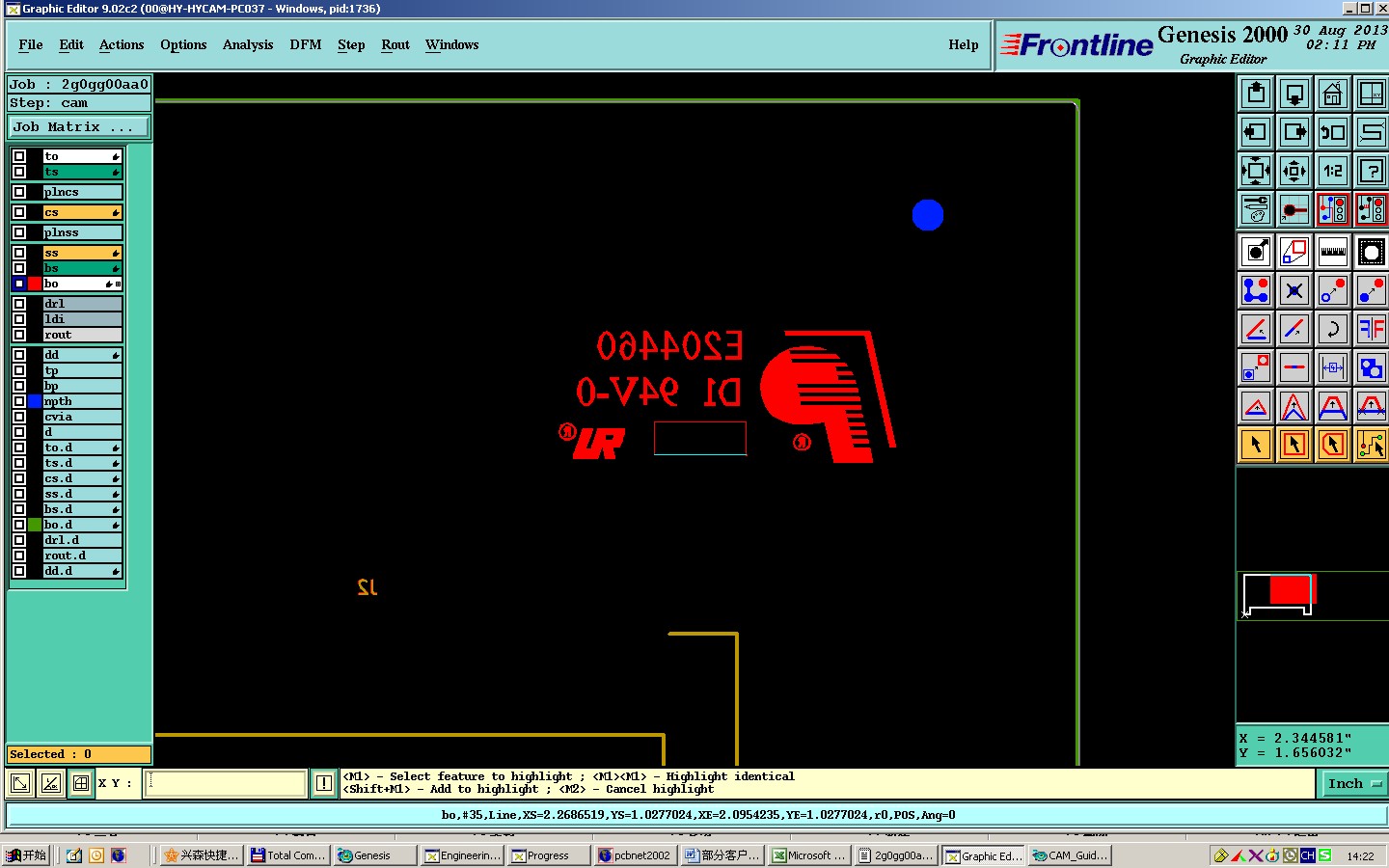Click the 1:2 zoom scale icon
This screenshot has height=868, width=1389.
pos(1333,171)
